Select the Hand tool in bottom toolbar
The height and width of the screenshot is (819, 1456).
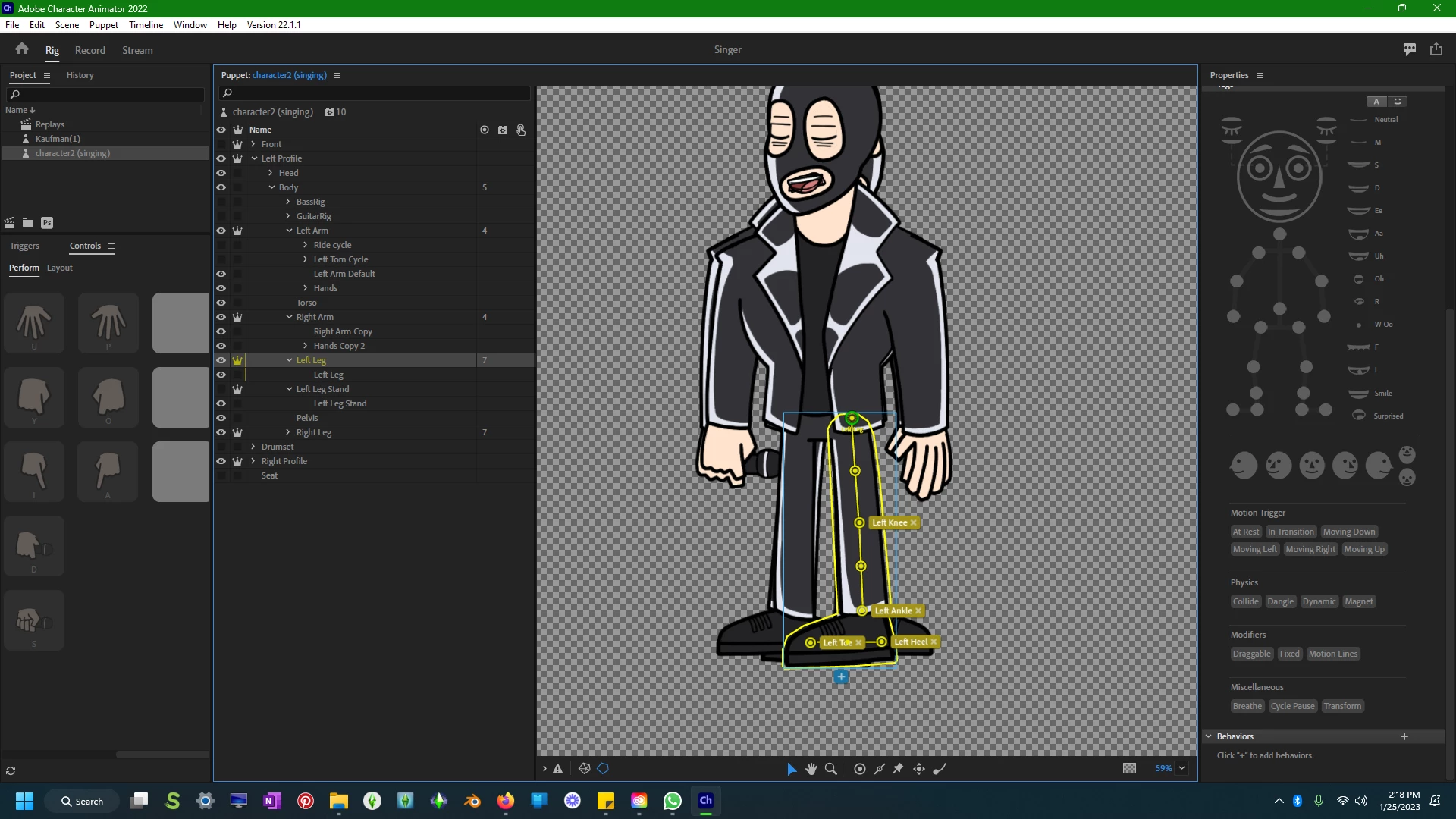811,769
